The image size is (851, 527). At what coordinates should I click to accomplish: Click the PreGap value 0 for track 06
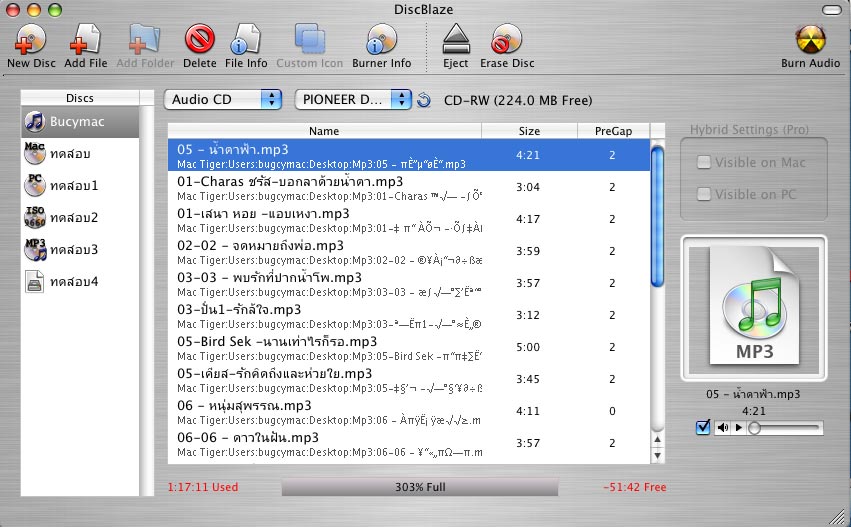pyautogui.click(x=612, y=411)
